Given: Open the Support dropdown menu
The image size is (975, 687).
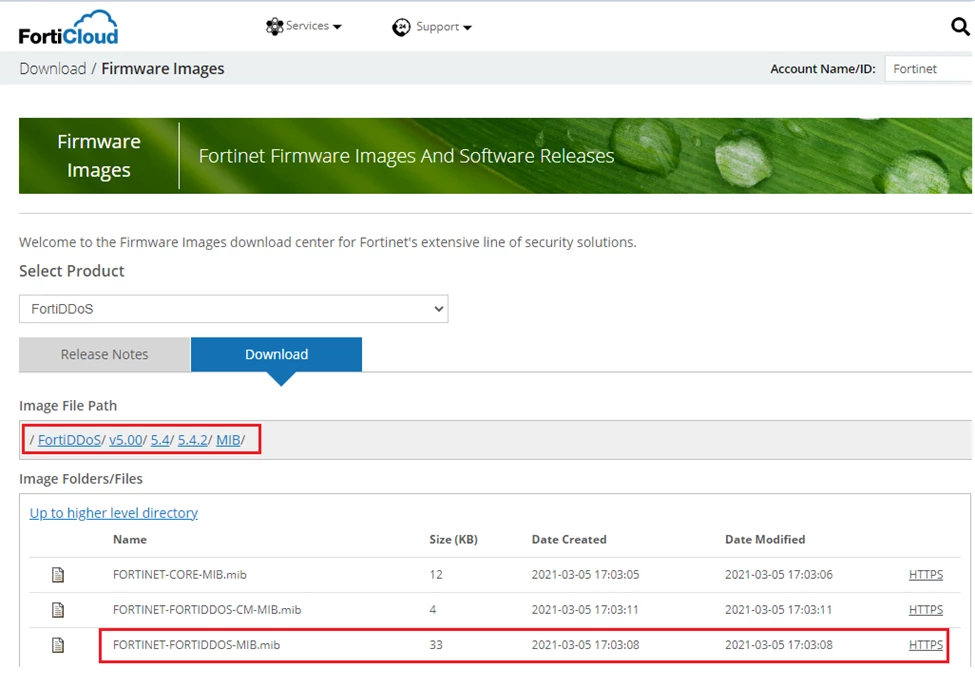Looking at the screenshot, I should [x=432, y=27].
